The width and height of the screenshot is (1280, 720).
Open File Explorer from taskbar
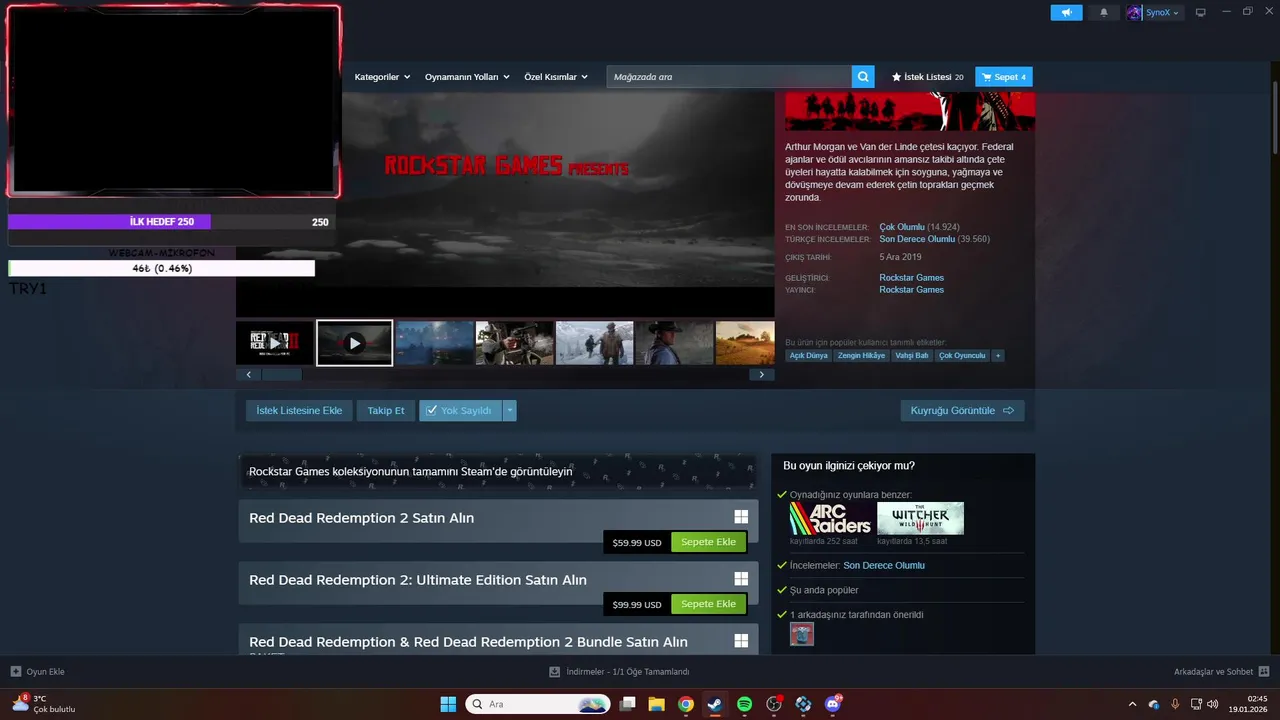point(656,704)
